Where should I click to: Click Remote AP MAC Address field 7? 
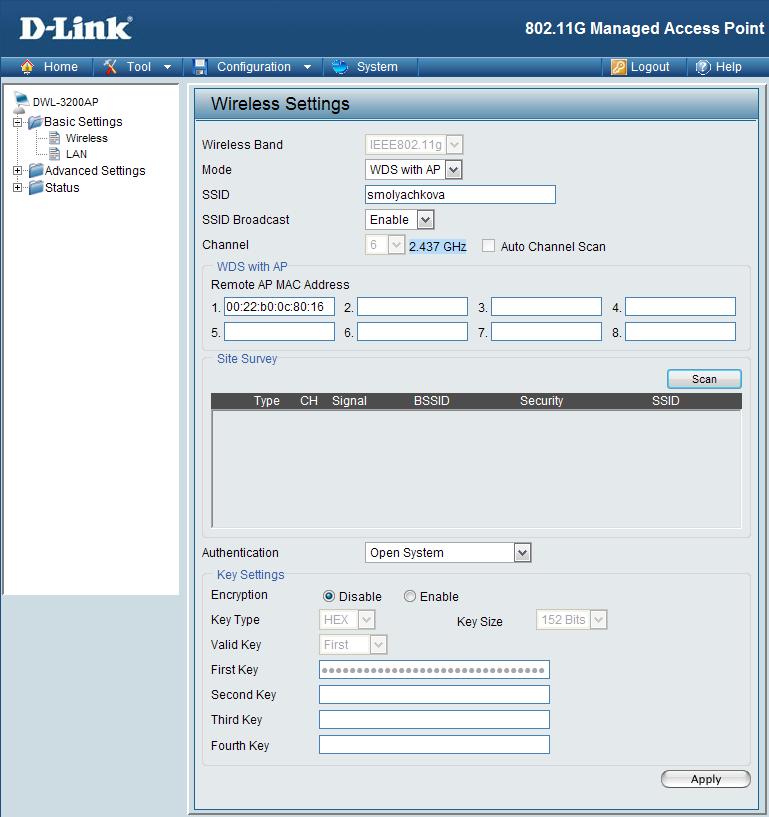(x=546, y=331)
